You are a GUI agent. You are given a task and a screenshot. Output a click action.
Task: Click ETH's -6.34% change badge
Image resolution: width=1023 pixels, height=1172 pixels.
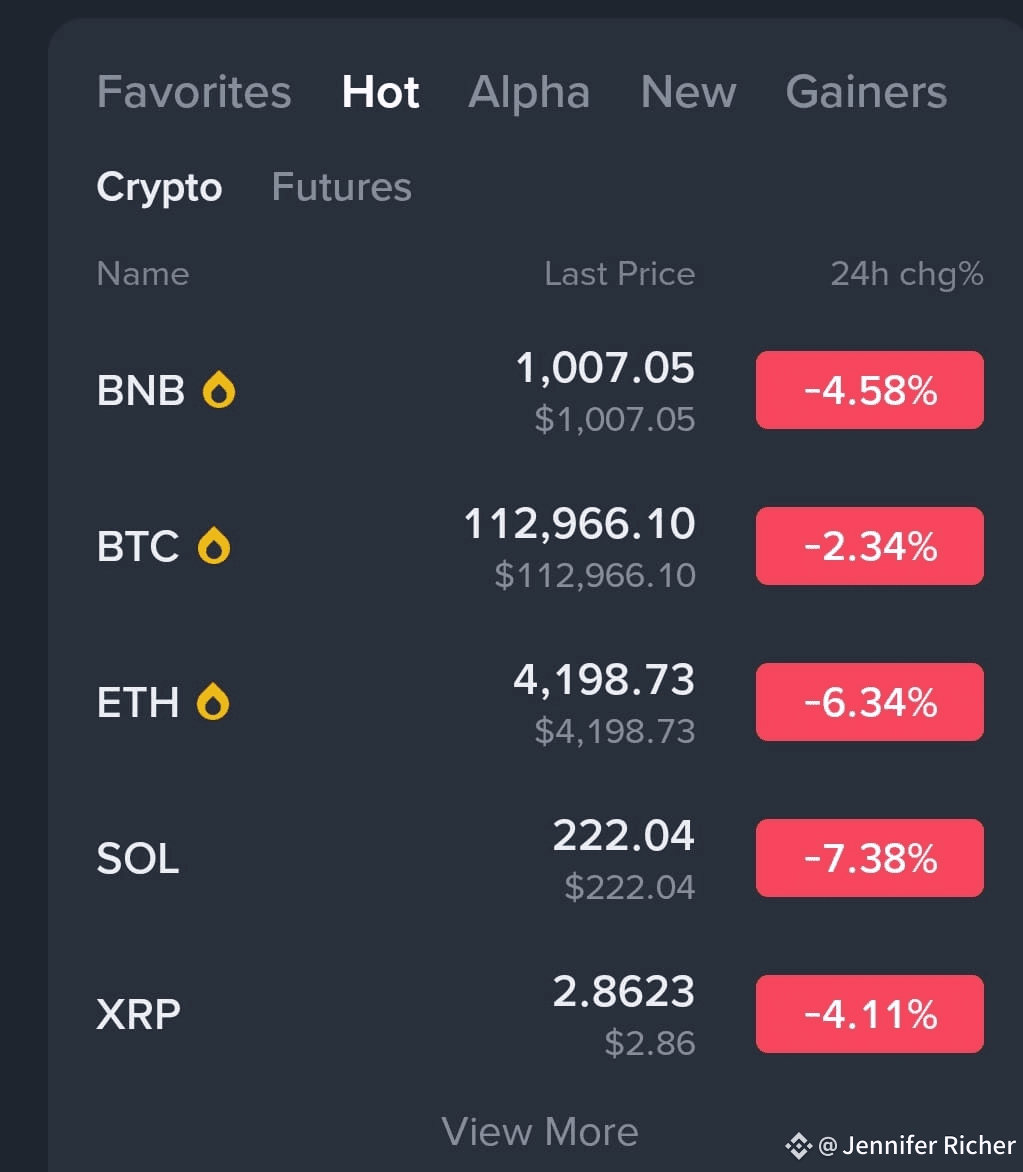coord(870,702)
